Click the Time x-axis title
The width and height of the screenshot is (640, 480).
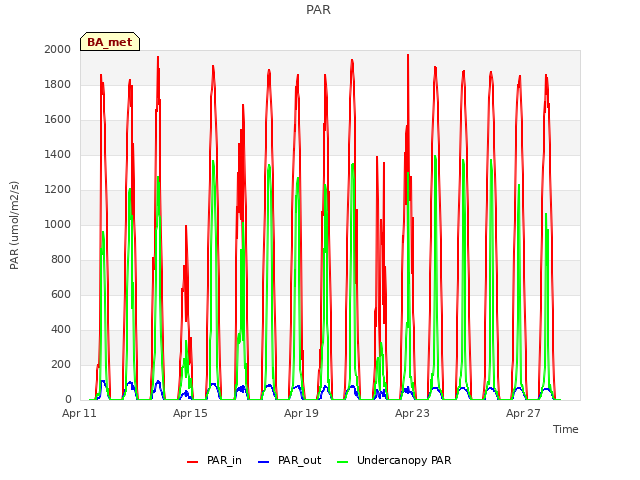coord(566,429)
